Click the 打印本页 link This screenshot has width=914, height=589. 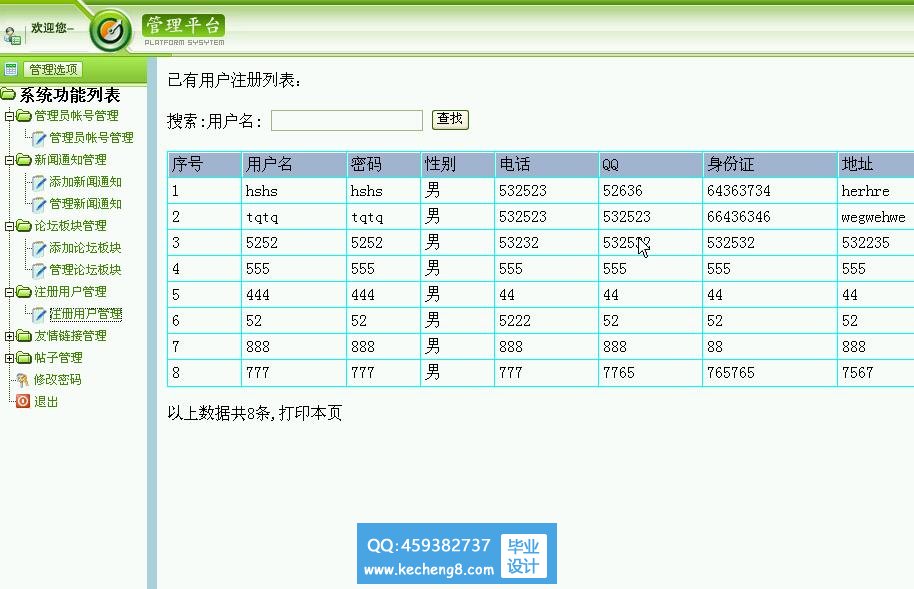310,413
